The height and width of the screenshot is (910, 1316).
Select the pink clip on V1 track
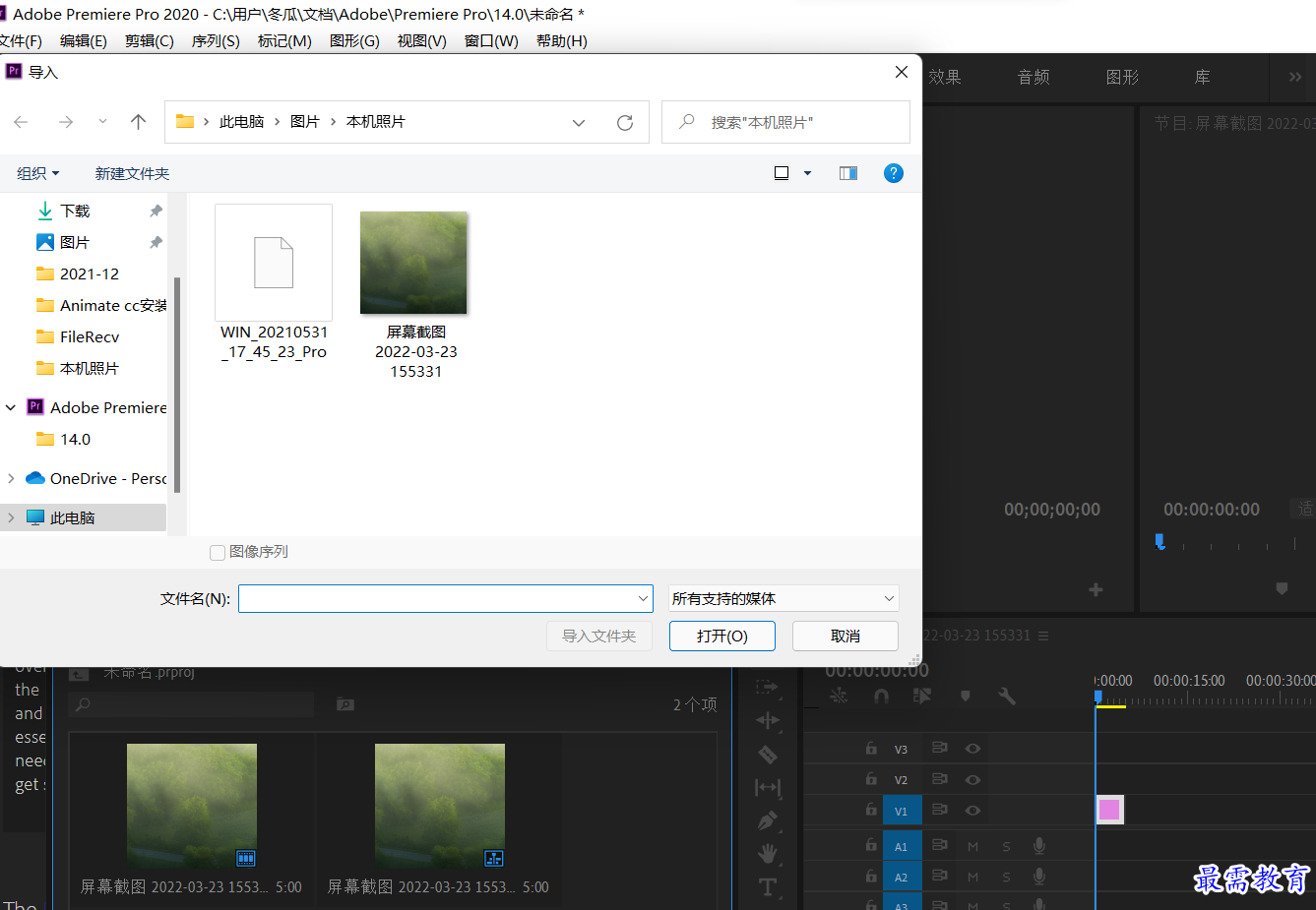1109,810
